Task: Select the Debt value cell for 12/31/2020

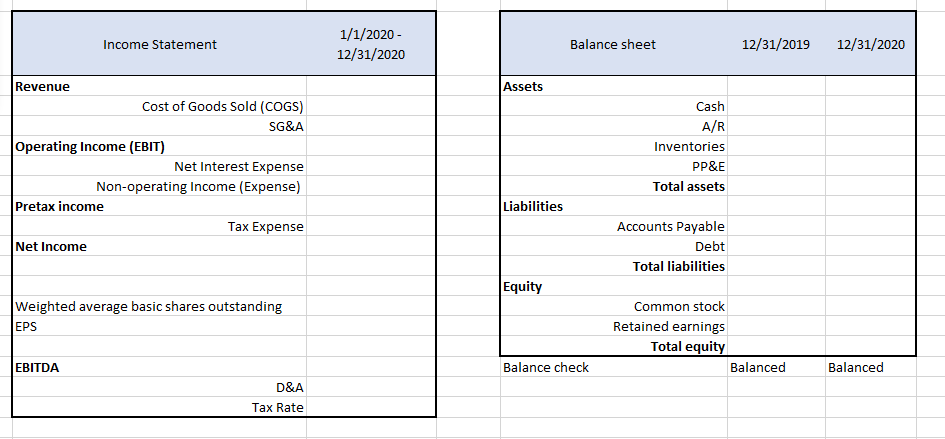Action: (871, 246)
